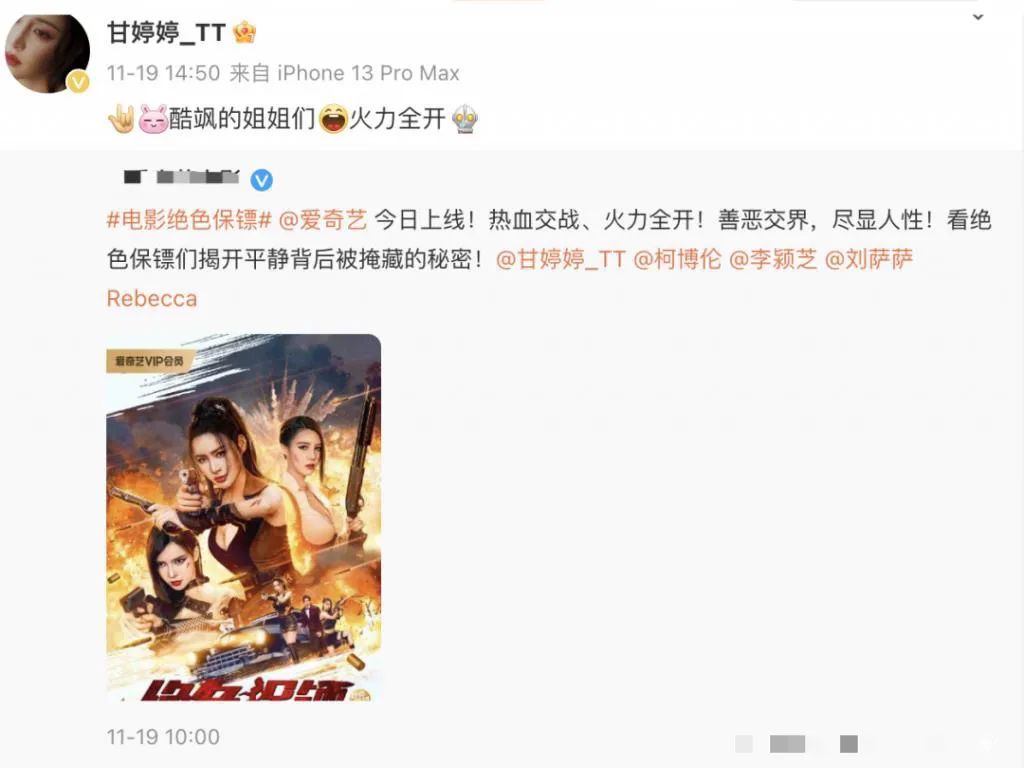Open the poster's profile avatar

(x=47, y=52)
